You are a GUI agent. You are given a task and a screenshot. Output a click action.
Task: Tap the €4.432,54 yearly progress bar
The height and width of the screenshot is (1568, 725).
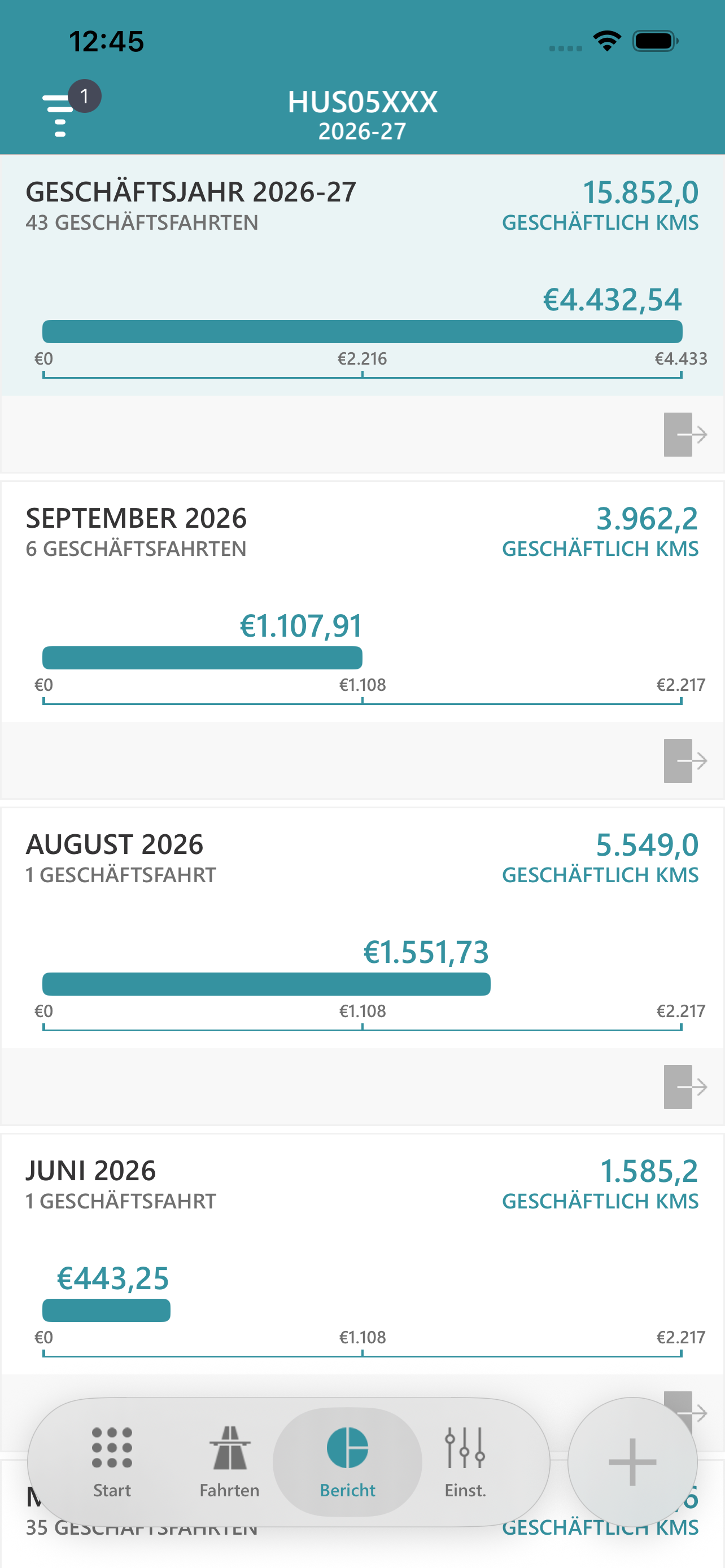pos(362,332)
